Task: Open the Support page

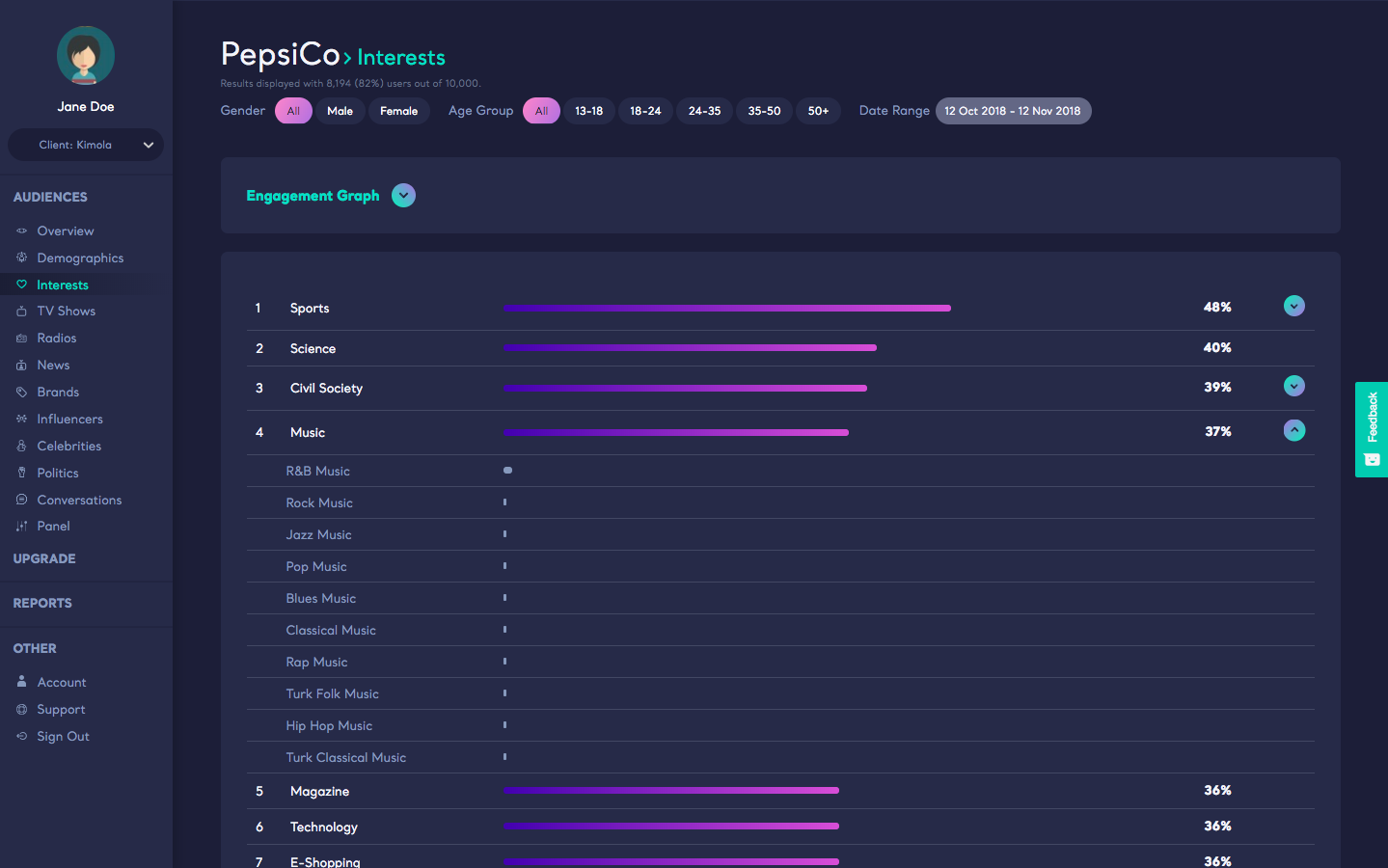Action: coord(61,709)
